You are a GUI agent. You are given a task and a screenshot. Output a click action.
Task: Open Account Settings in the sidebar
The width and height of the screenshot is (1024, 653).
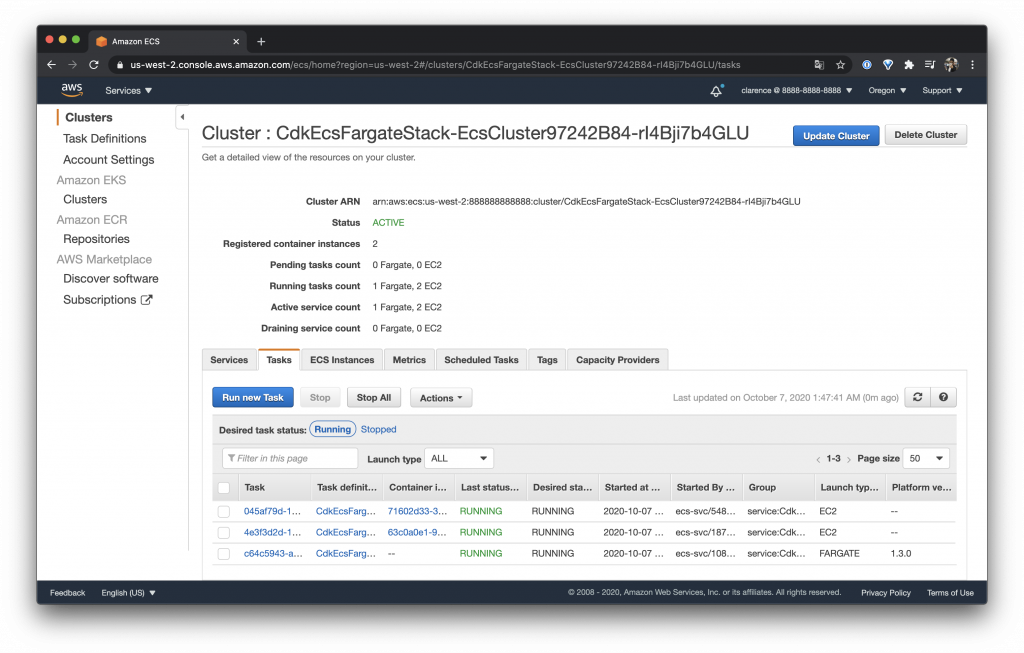pyautogui.click(x=108, y=159)
